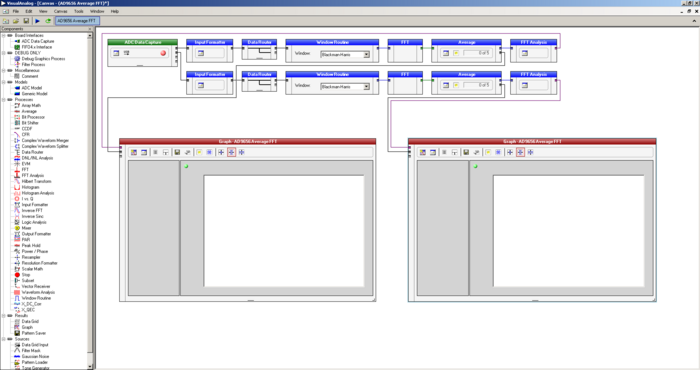Open the View menu

tap(43, 11)
